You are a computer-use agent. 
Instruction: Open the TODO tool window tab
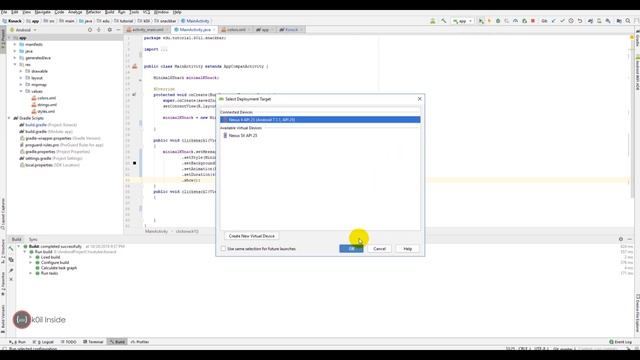pyautogui.click(x=69, y=342)
